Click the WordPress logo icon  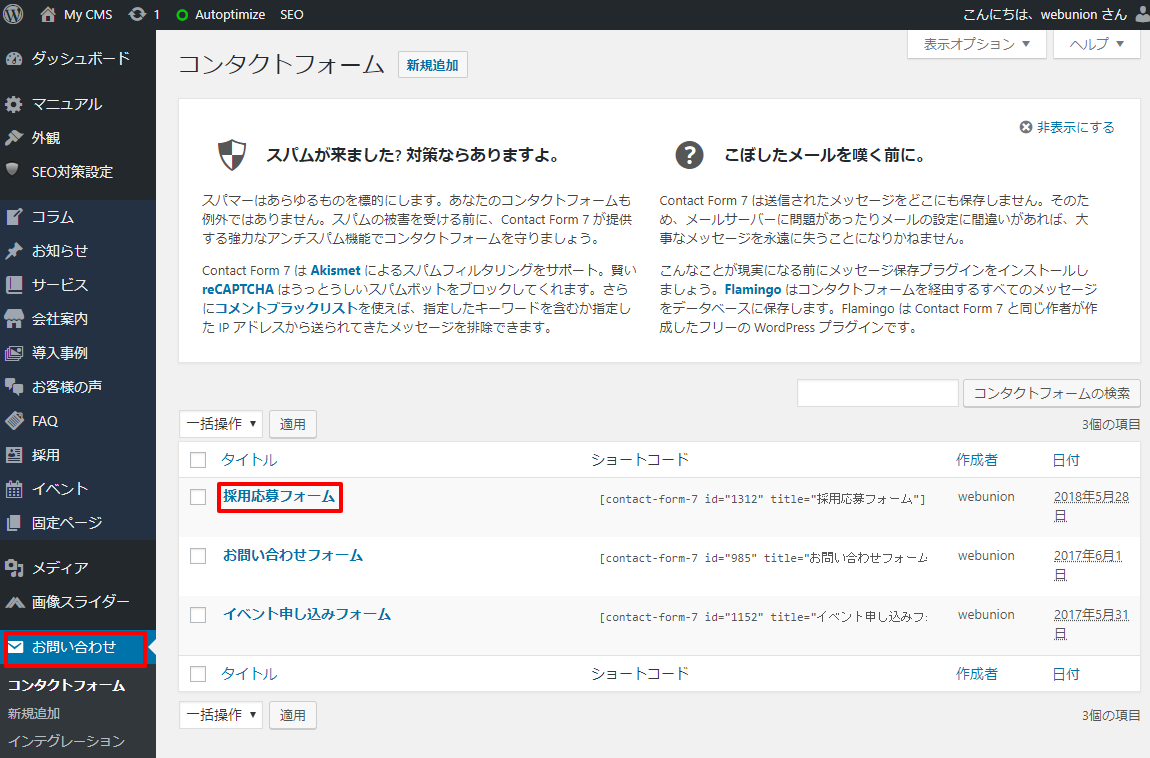pos(13,14)
